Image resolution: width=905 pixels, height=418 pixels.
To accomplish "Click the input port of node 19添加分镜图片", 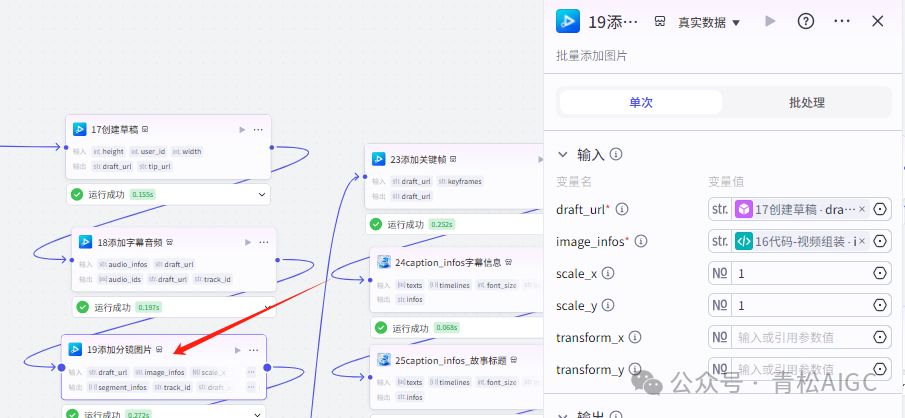I will [x=61, y=367].
